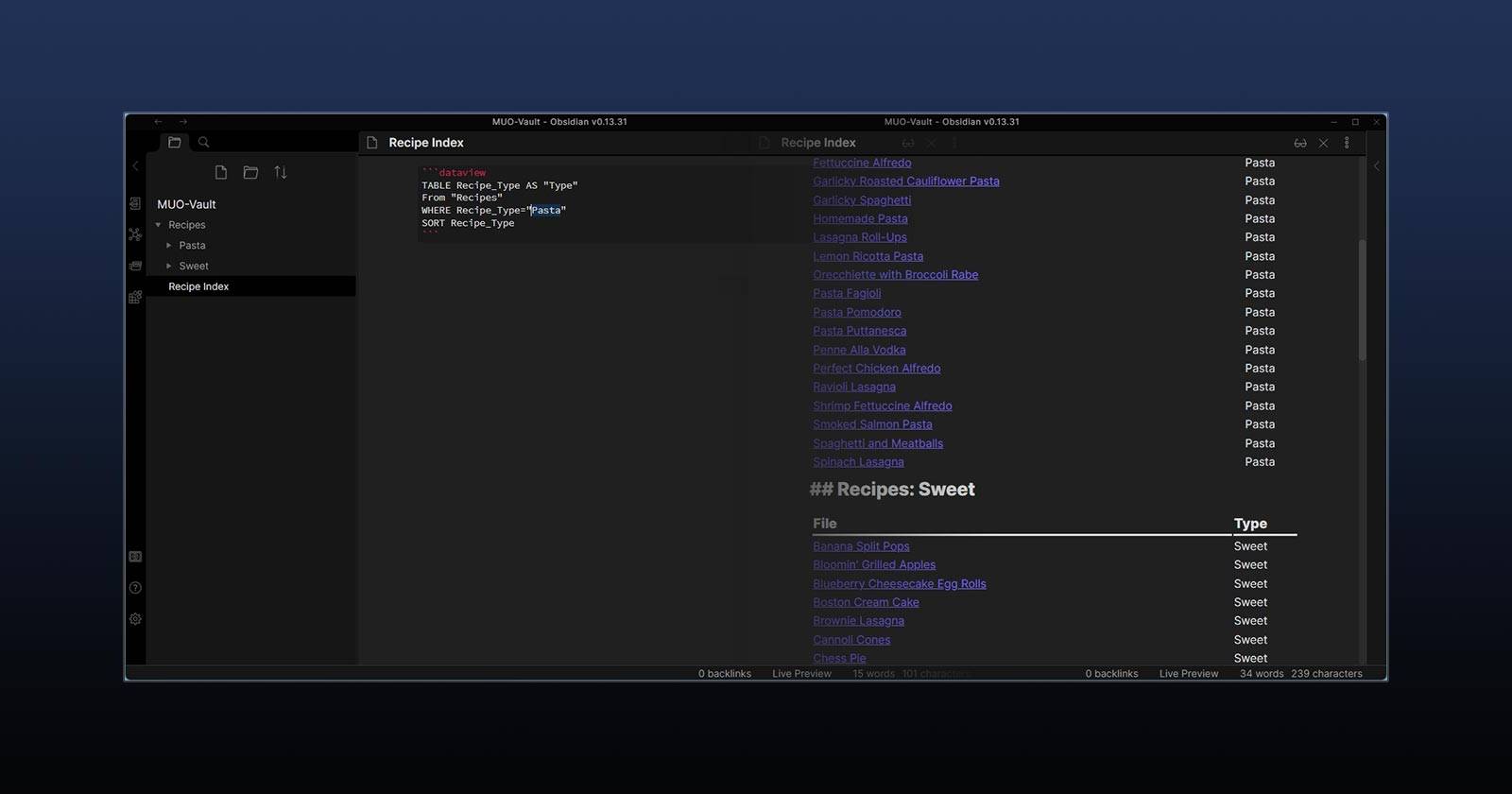Open the Bloomin' Grilled Apples link
This screenshot has height=794, width=1512.
(x=874, y=565)
